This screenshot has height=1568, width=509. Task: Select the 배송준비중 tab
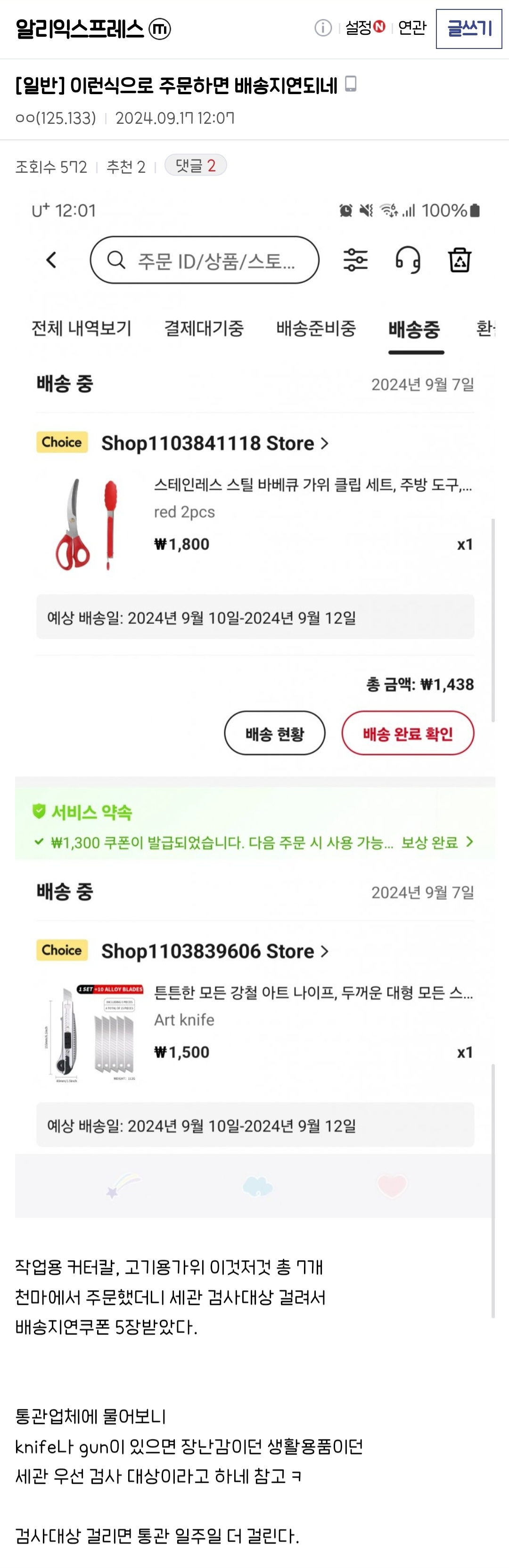(x=316, y=329)
